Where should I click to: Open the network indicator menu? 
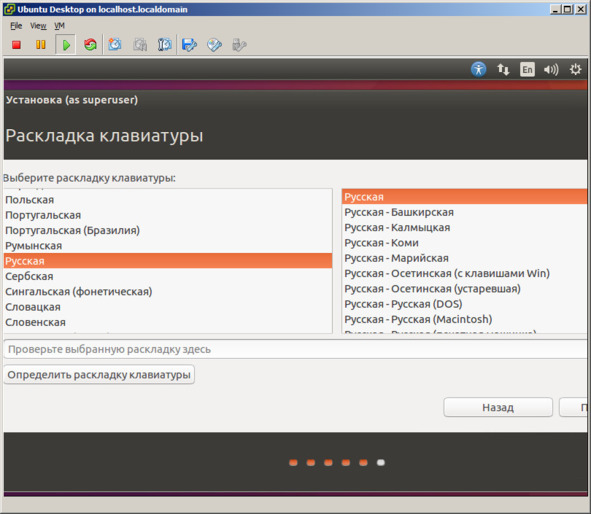click(x=503, y=69)
